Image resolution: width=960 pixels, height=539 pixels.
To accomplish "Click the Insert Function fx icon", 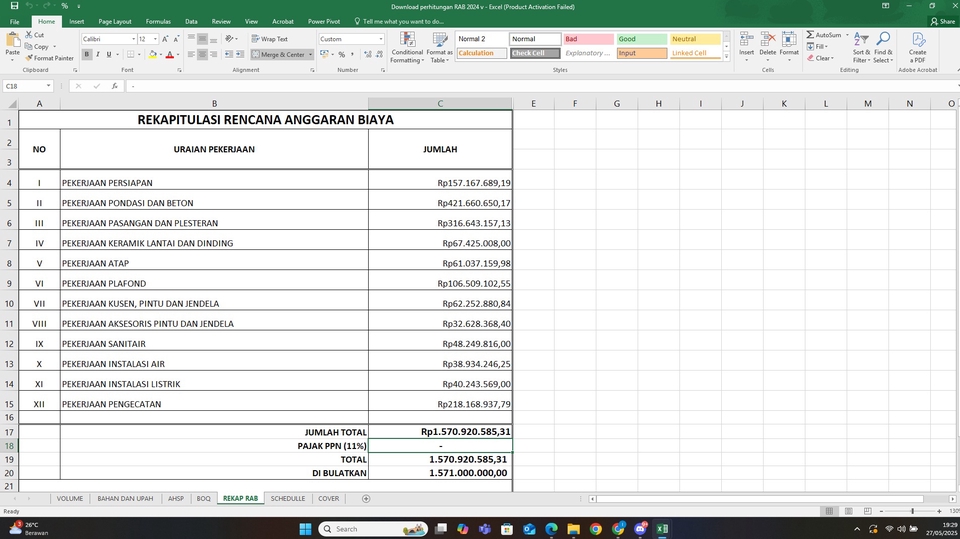I will pos(114,86).
